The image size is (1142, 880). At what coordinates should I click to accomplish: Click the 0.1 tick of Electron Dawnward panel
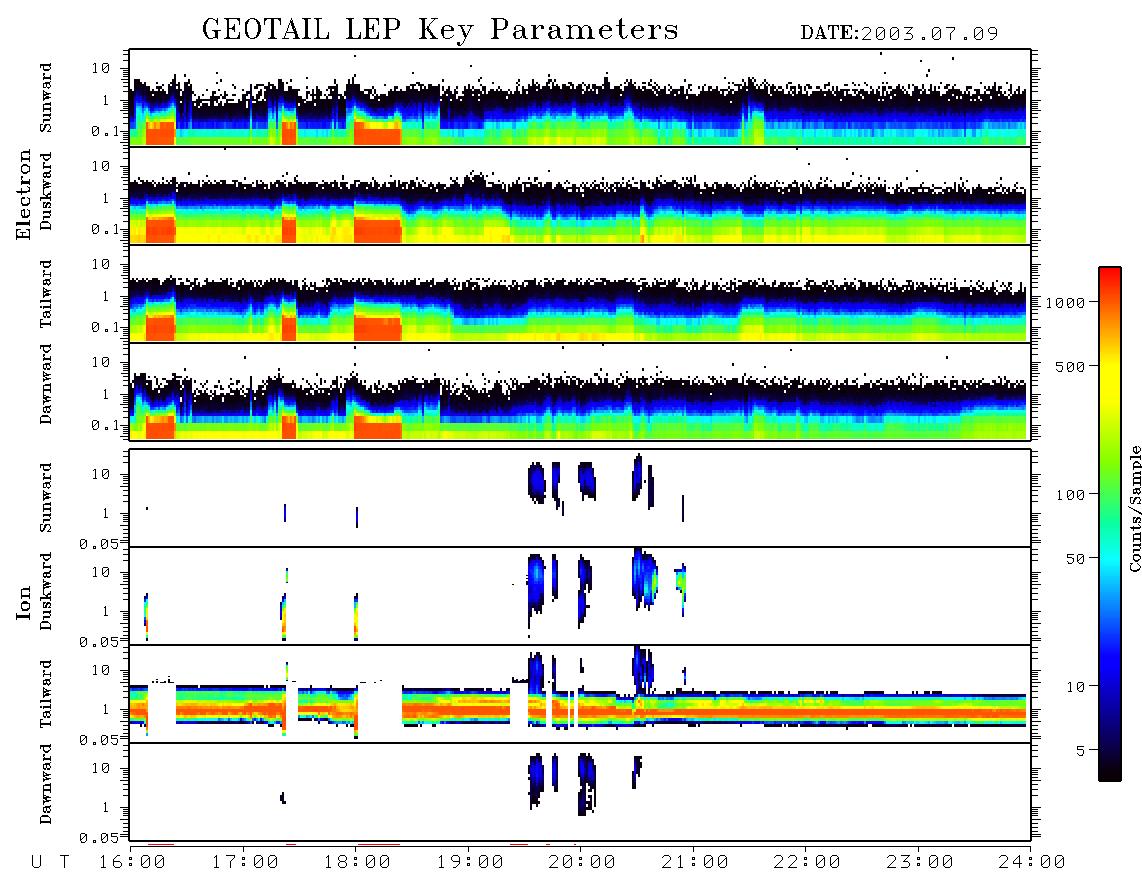pos(105,425)
